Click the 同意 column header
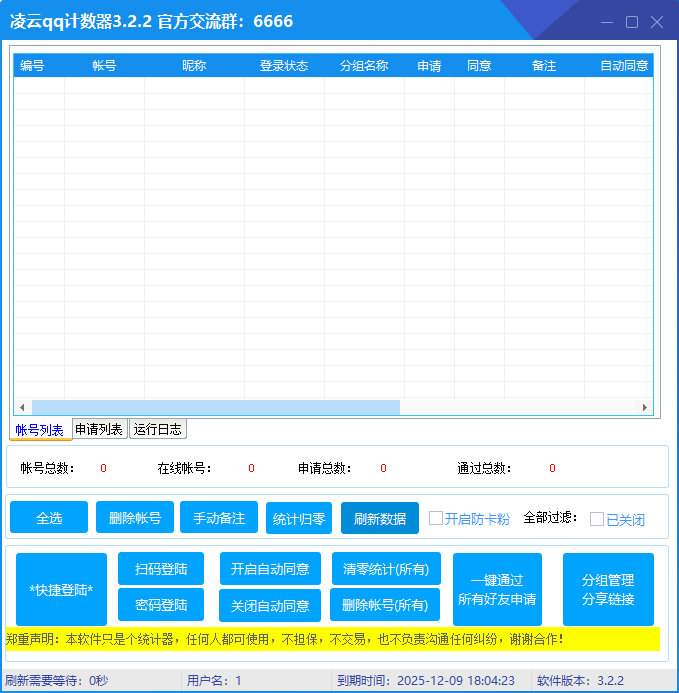This screenshot has width=679, height=693. tap(479, 65)
